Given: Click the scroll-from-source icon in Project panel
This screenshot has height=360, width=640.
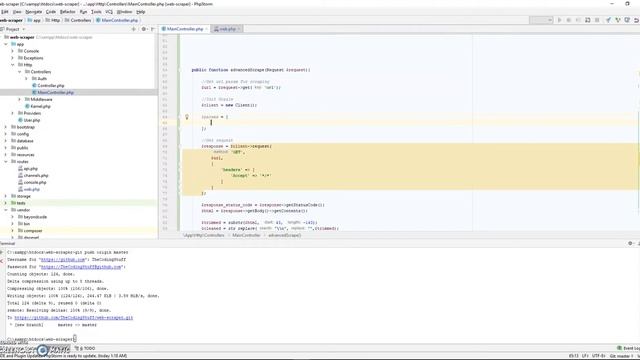Looking at the screenshot, I should 133,29.
